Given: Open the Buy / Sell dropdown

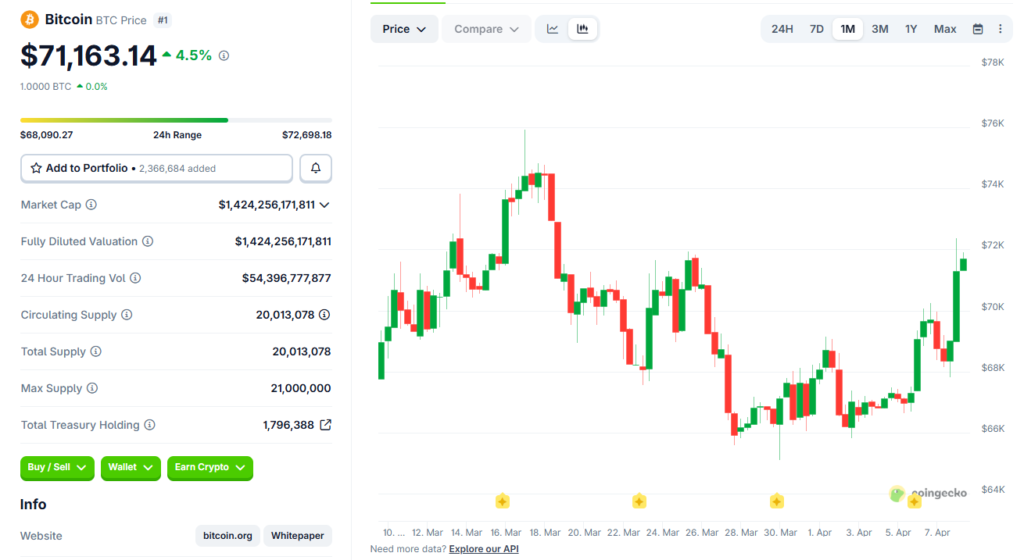Looking at the screenshot, I should pyautogui.click(x=57, y=467).
